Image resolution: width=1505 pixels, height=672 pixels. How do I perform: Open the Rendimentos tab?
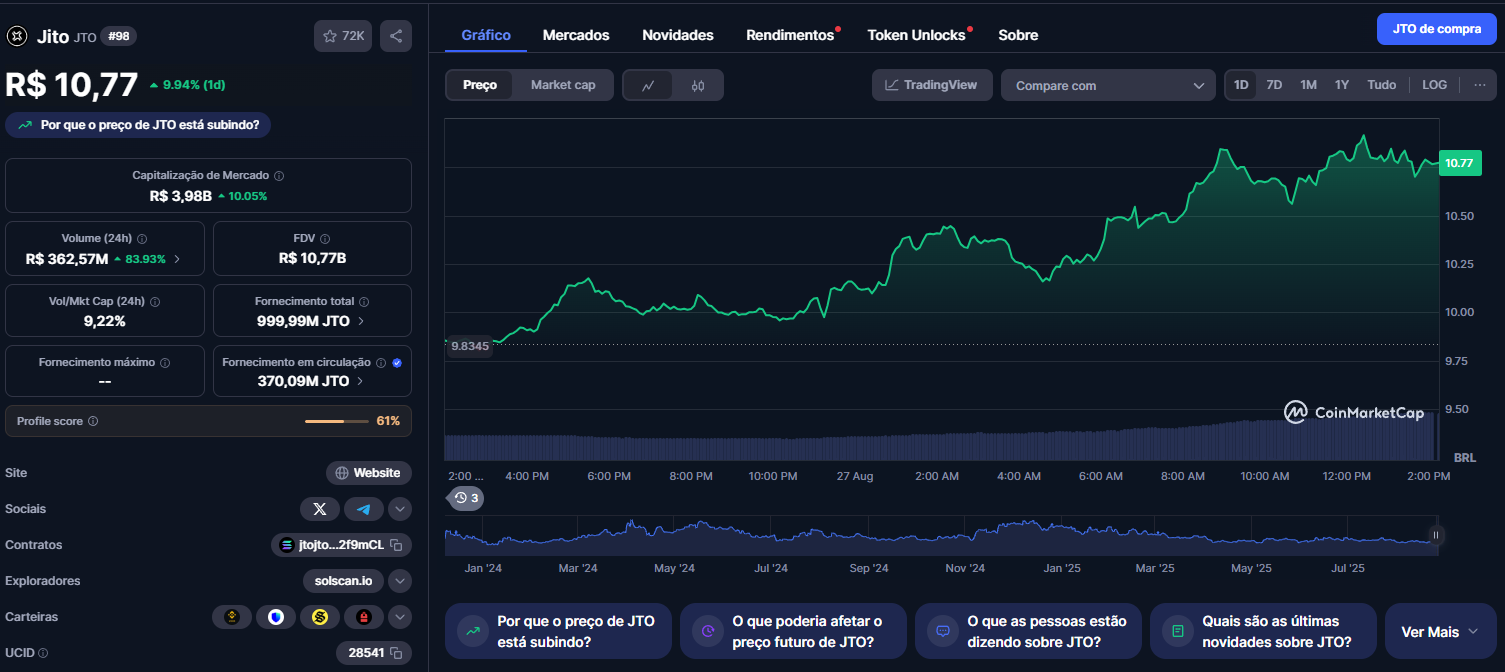pyautogui.click(x=790, y=35)
